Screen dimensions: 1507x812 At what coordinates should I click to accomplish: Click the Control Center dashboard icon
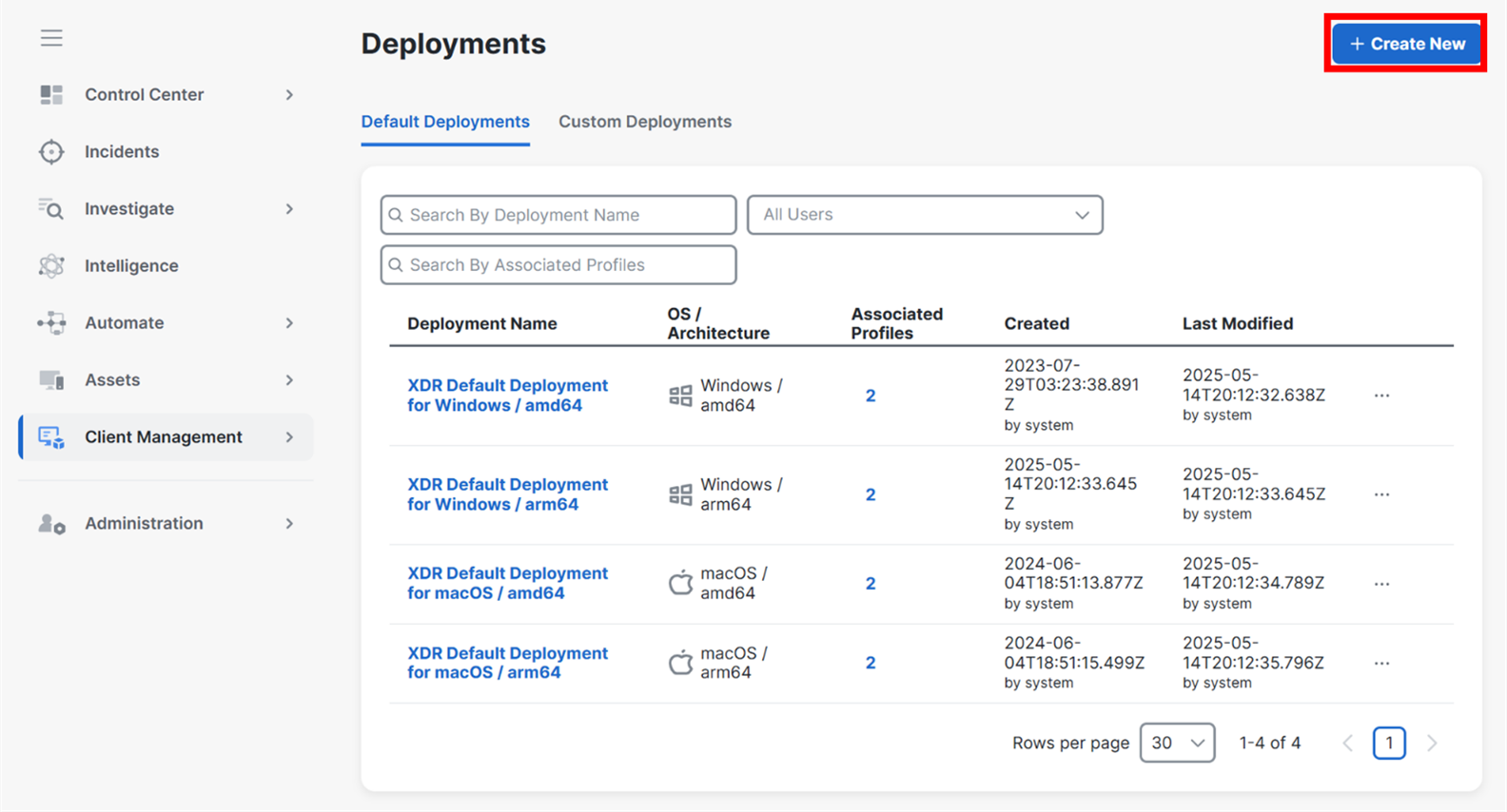pos(51,95)
